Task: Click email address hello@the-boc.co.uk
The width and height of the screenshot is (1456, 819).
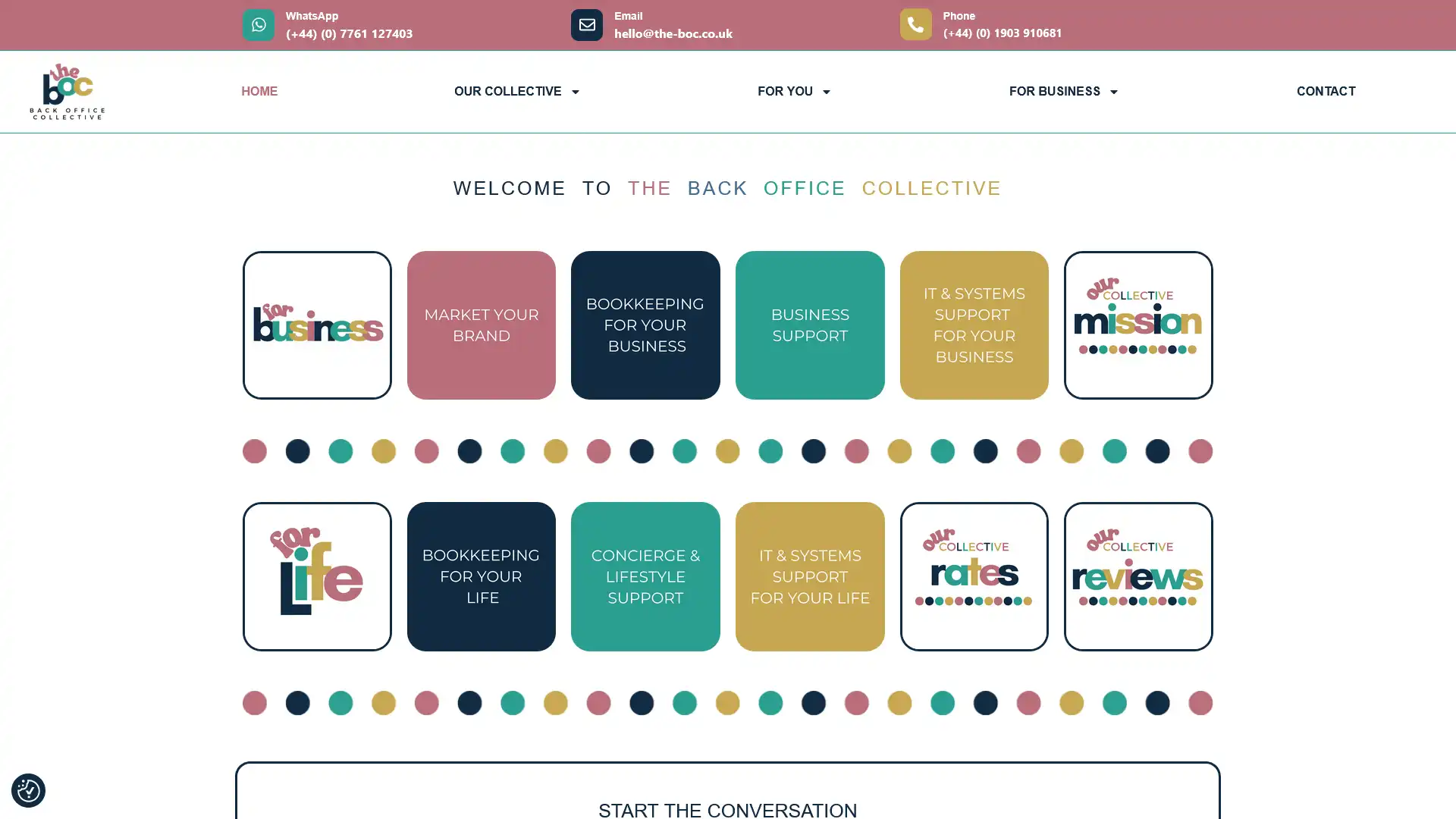Action: (673, 33)
